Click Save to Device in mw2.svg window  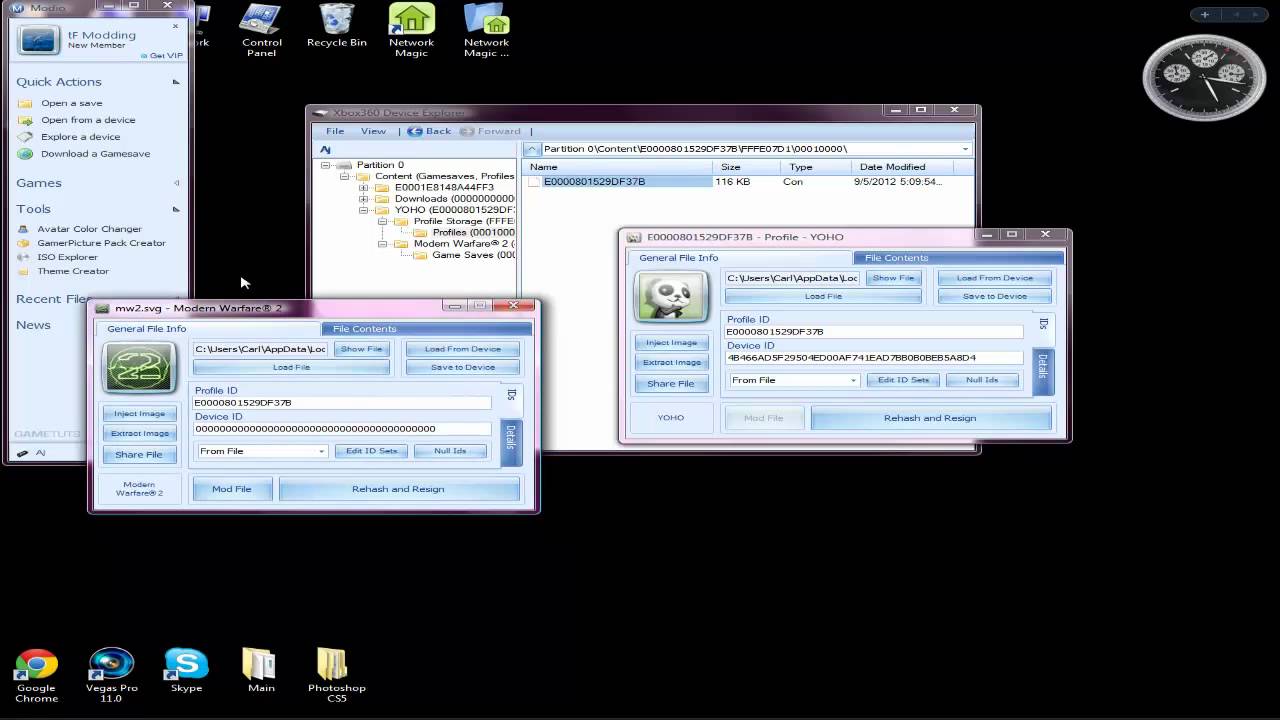(462, 367)
